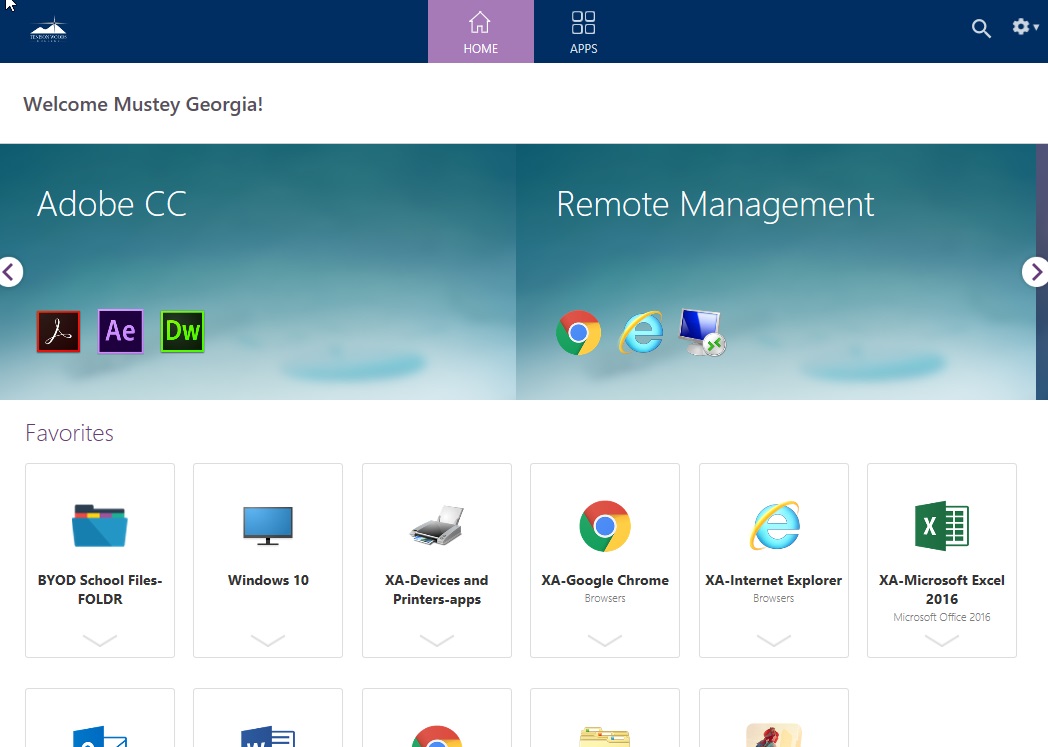
Task: Click the Adobe CC banner title
Action: click(x=112, y=204)
